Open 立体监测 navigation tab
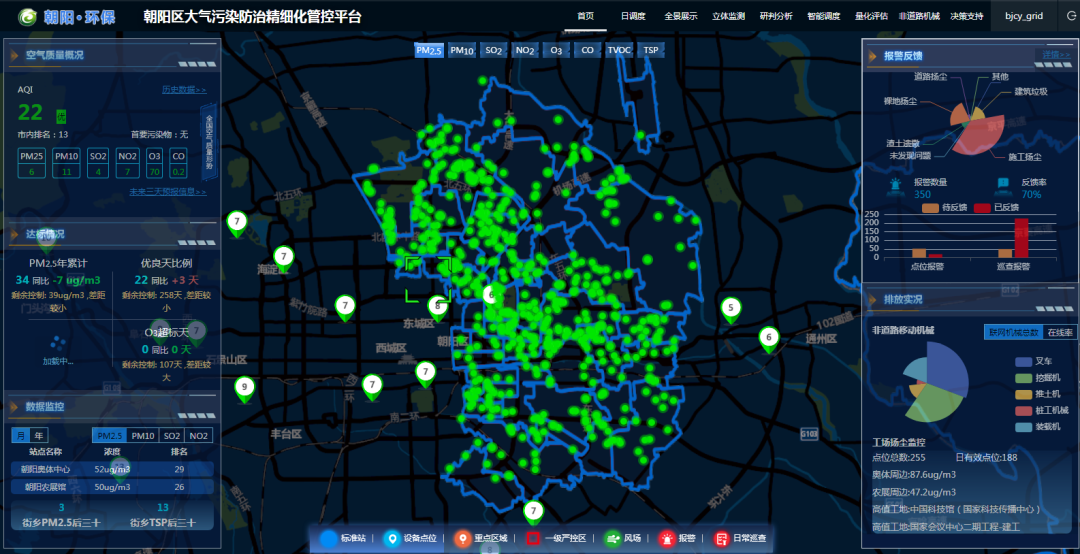This screenshot has height=554, width=1080. tap(728, 16)
